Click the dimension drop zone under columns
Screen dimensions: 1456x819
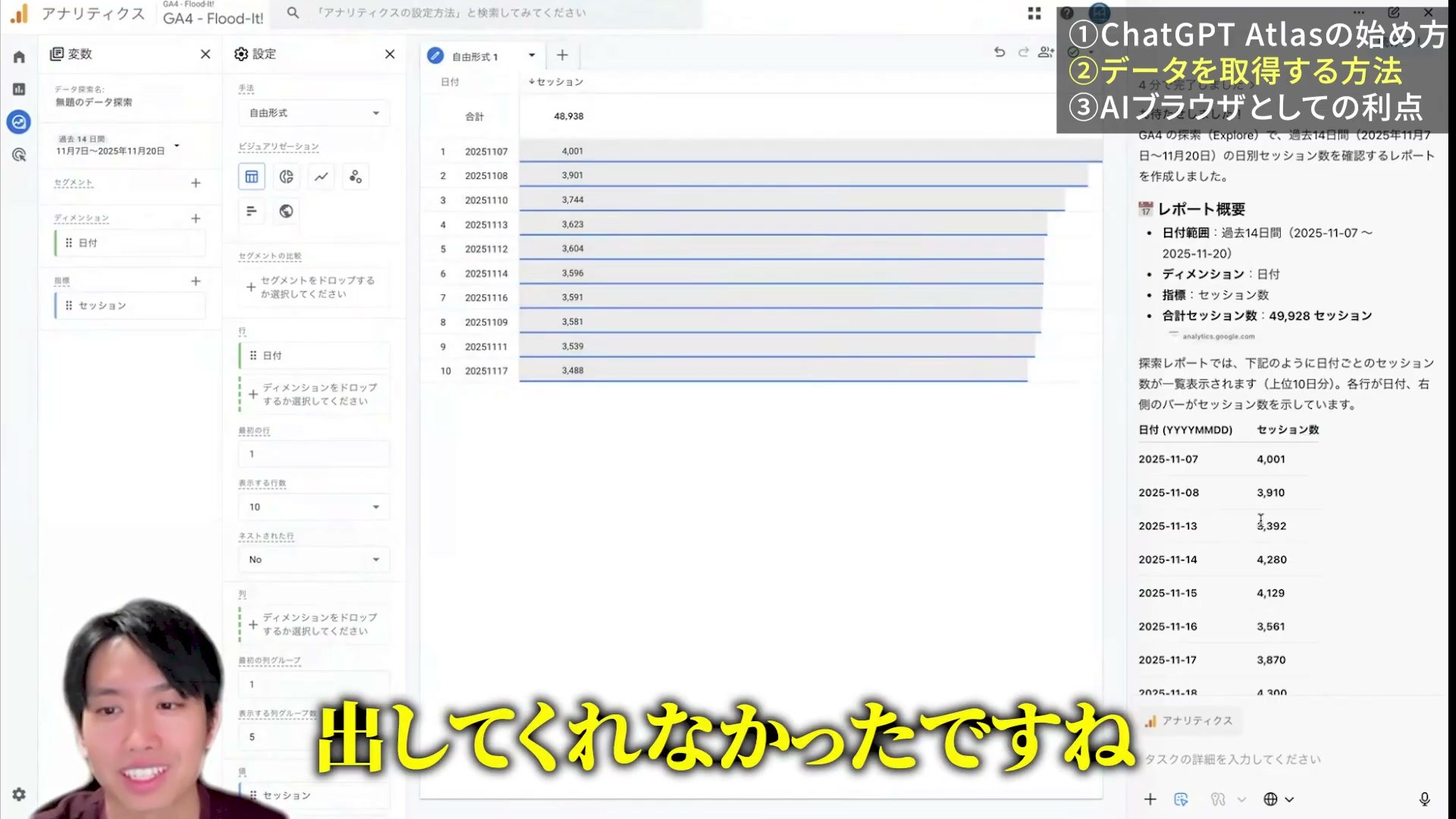pyautogui.click(x=314, y=624)
